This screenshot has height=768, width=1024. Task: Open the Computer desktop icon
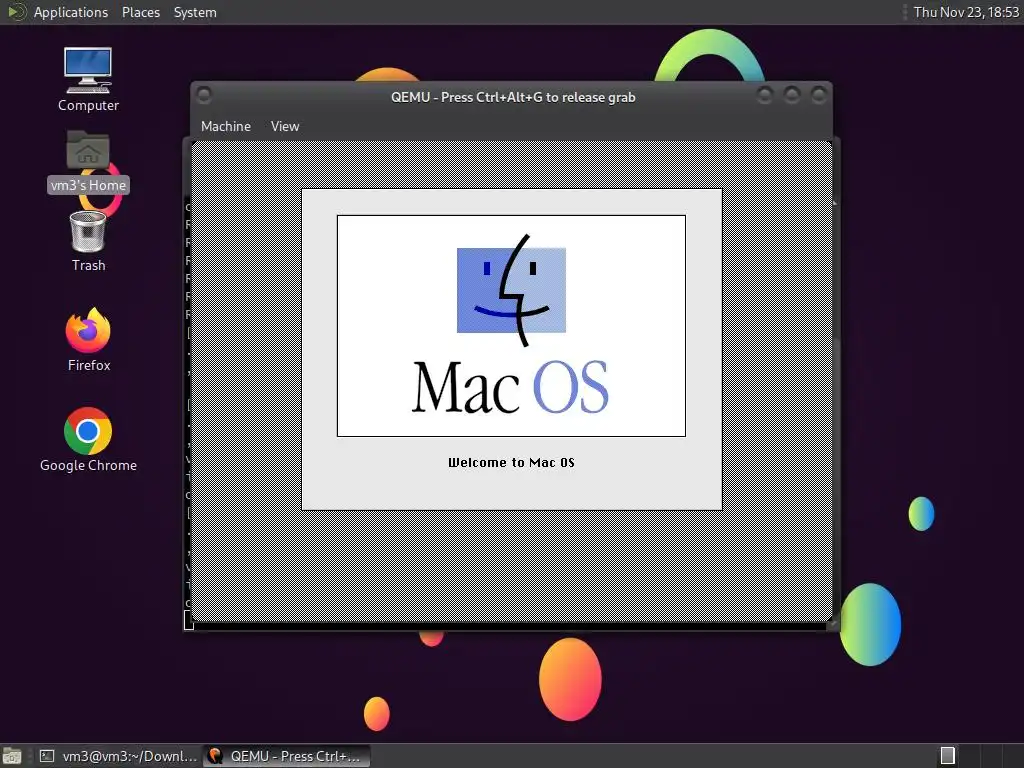pyautogui.click(x=88, y=79)
